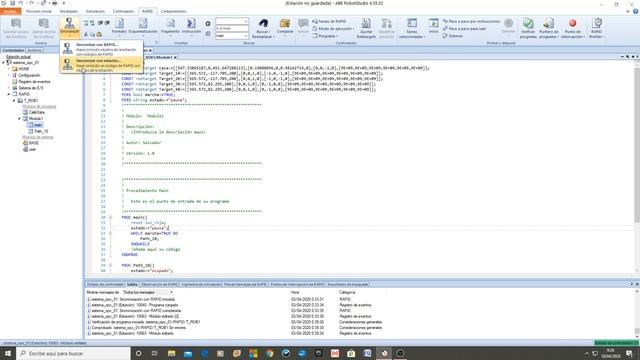This screenshot has width=640, height=360.
Task: Click Paso a paso por instrucciones
Action: click(471, 21)
